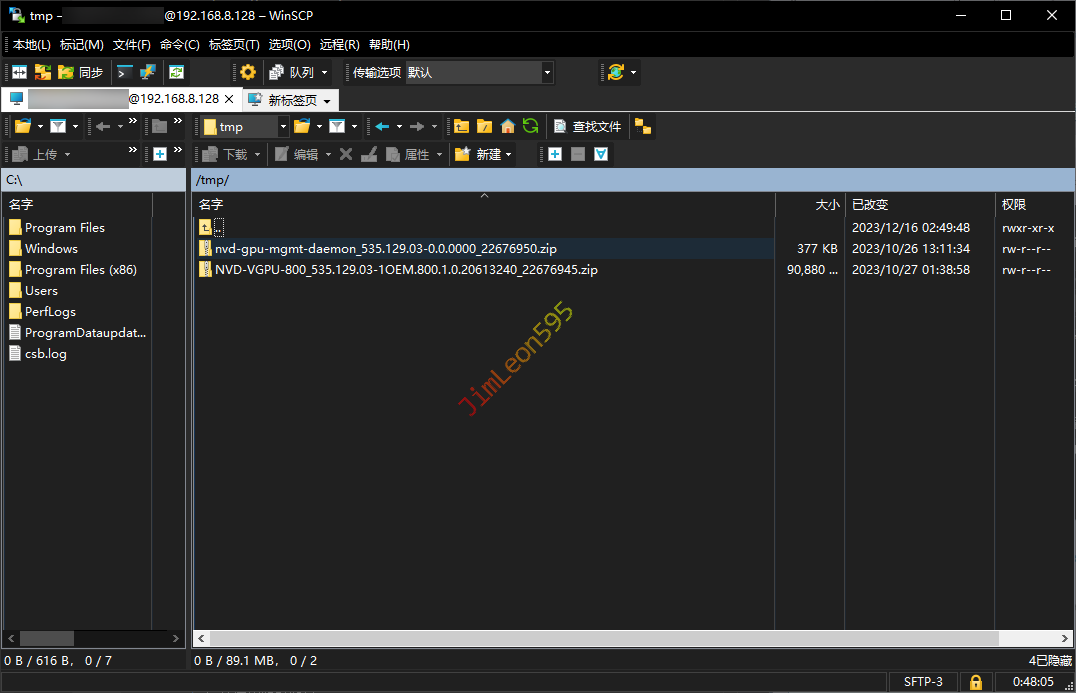Select nvd-gpu-mgmt-daemon zip file
The height and width of the screenshot is (693, 1076).
point(385,248)
